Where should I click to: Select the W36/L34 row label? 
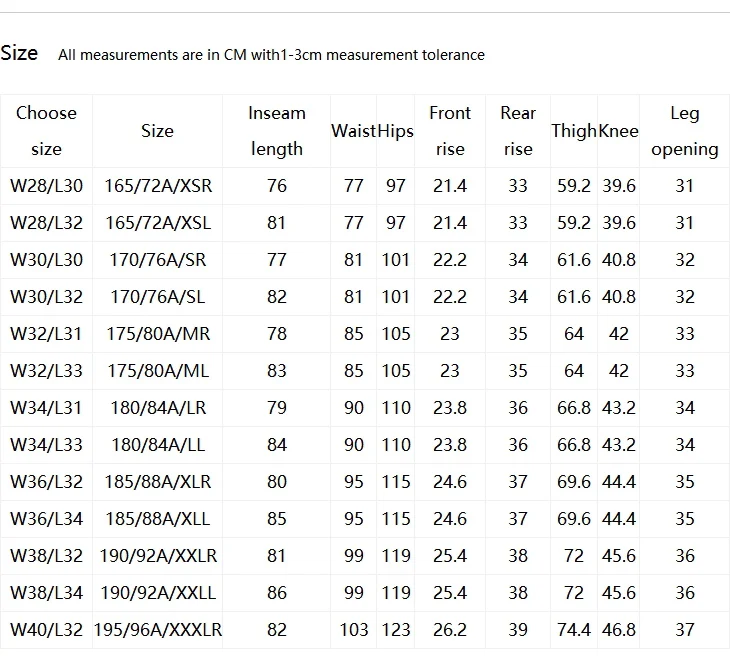click(47, 519)
